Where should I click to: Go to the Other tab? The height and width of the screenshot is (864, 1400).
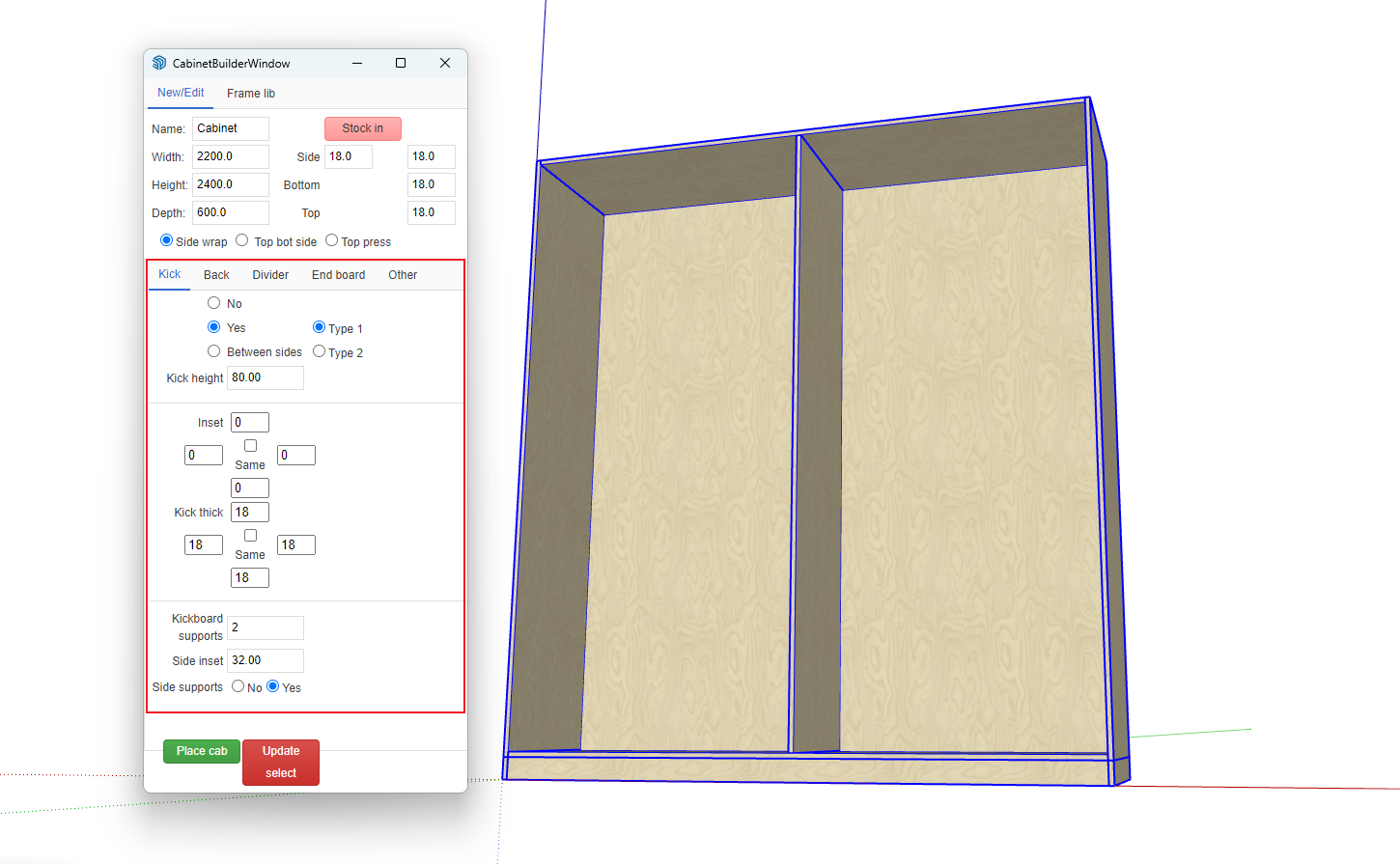coord(403,275)
